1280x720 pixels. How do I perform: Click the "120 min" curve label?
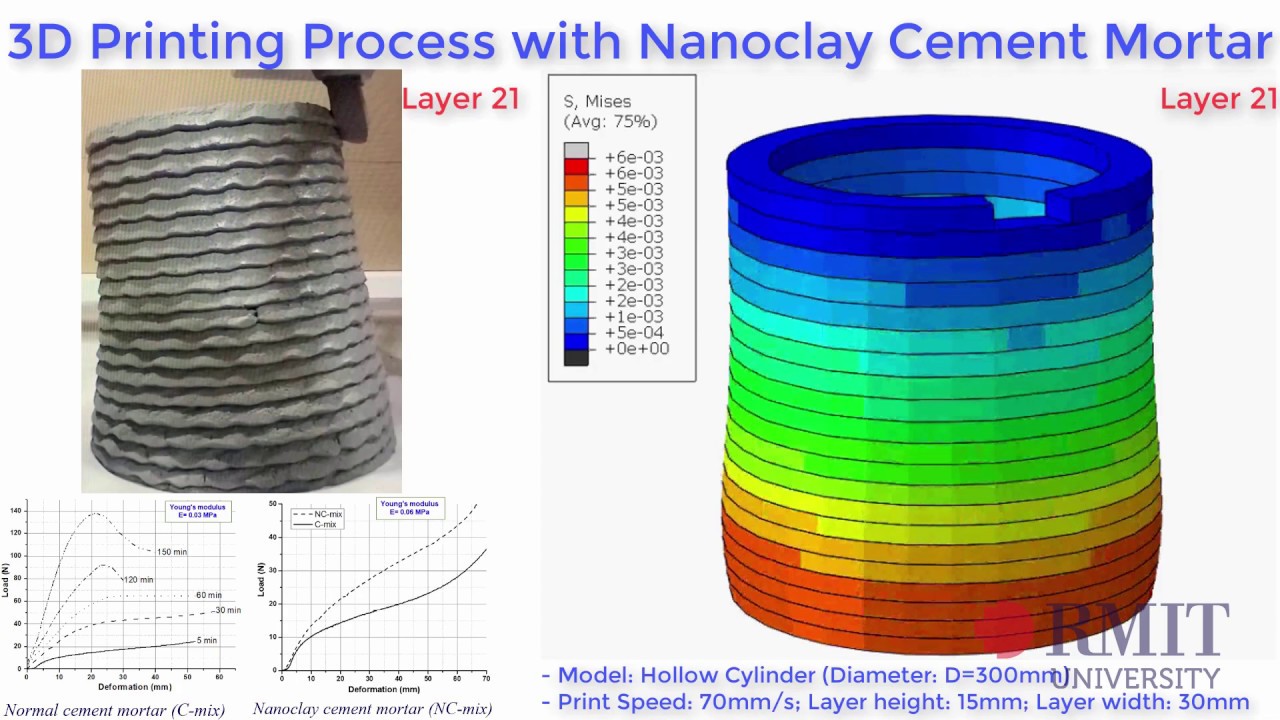click(x=138, y=580)
